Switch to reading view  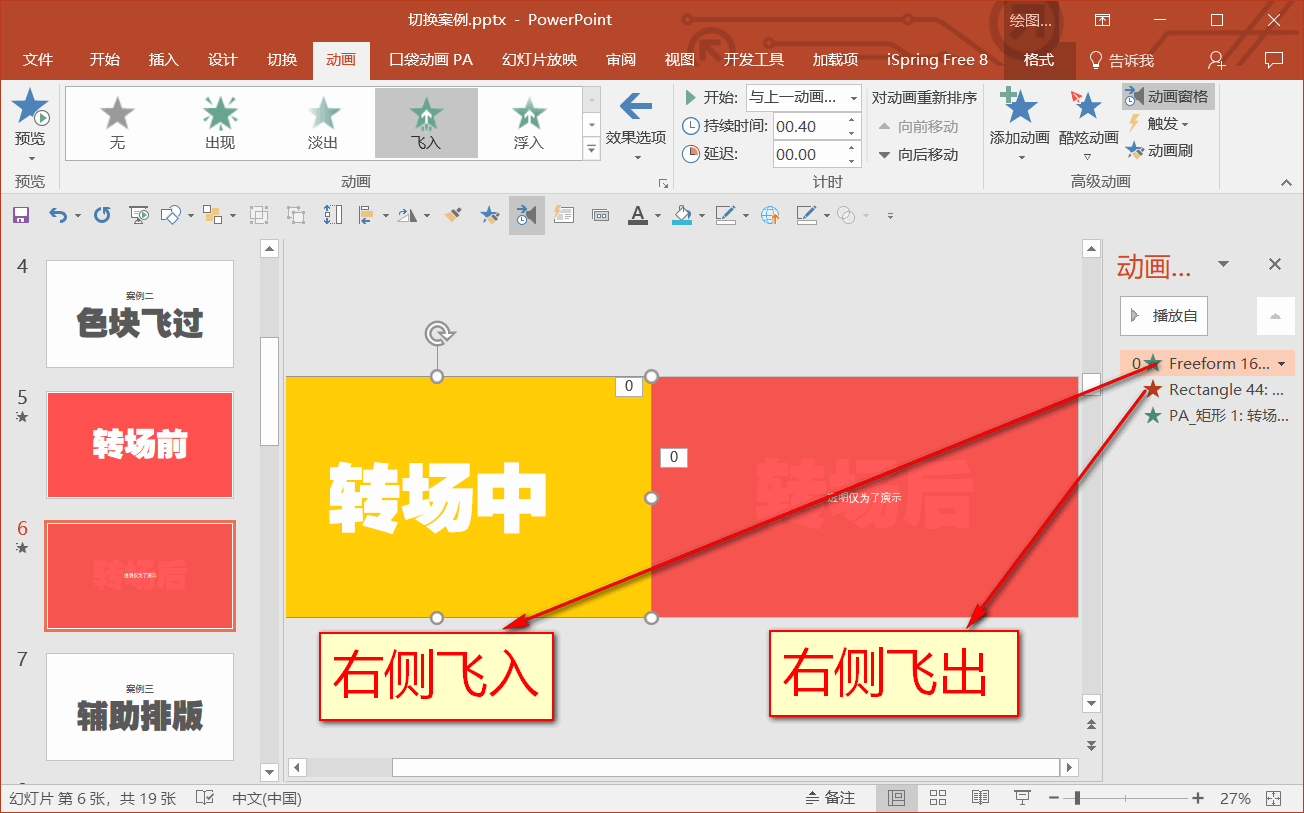pos(980,798)
